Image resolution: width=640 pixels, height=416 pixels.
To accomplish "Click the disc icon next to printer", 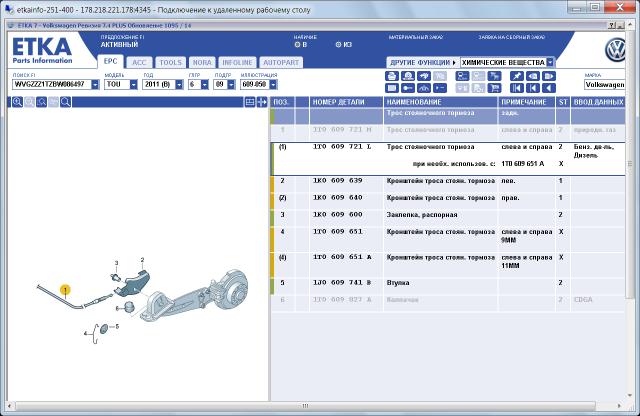I will click(408, 76).
